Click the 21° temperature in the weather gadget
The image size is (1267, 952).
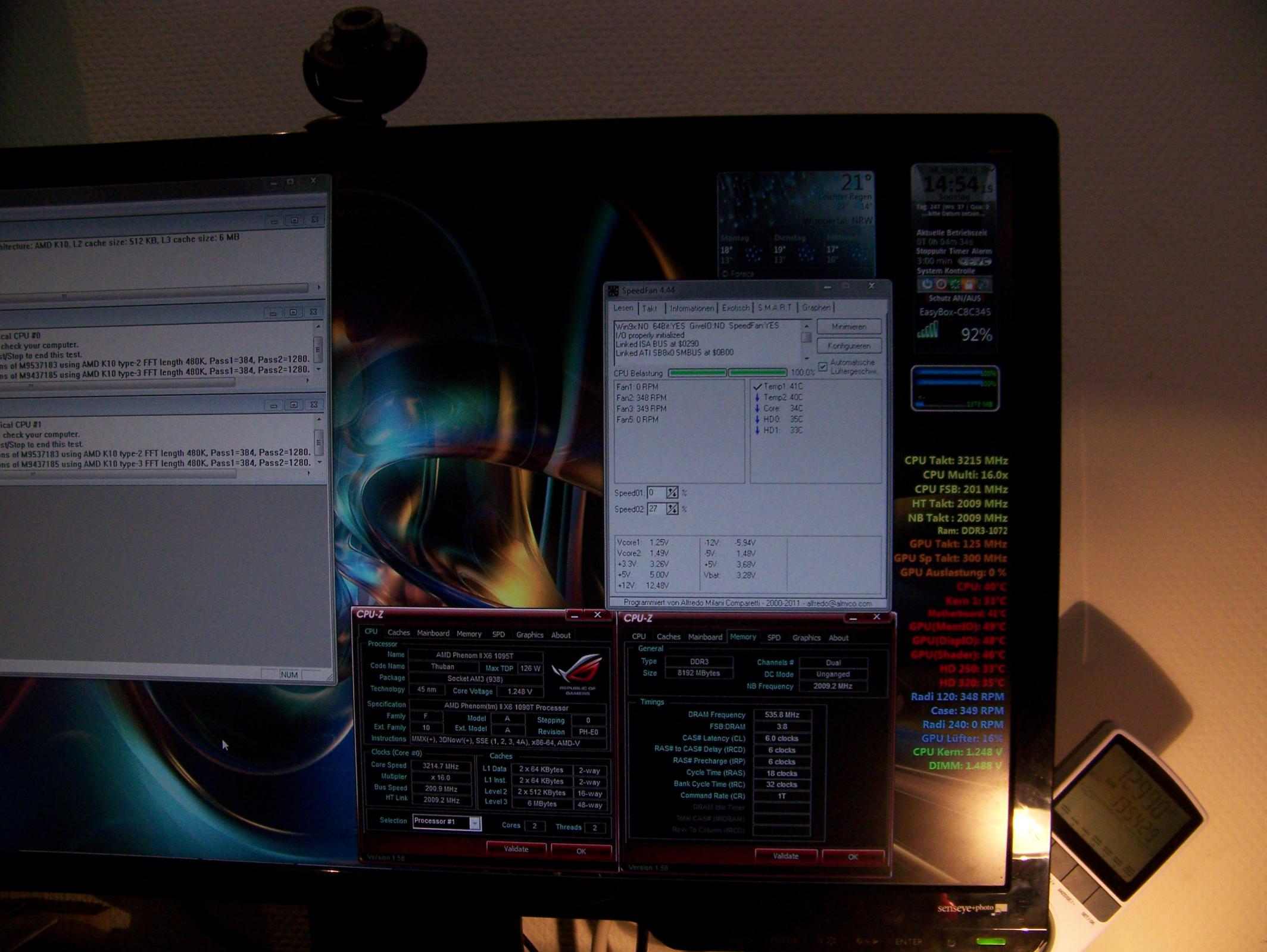856,182
